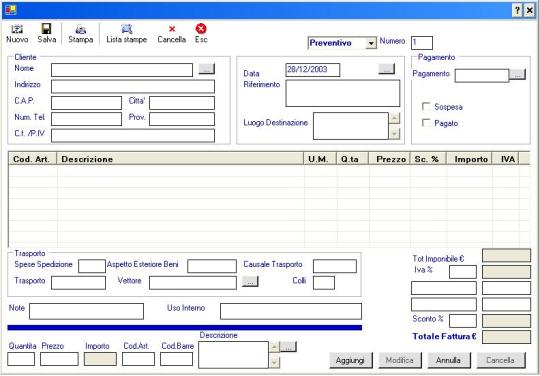The height and width of the screenshot is (376, 540).
Task: Click the Sc. % column header
Action: click(x=428, y=159)
